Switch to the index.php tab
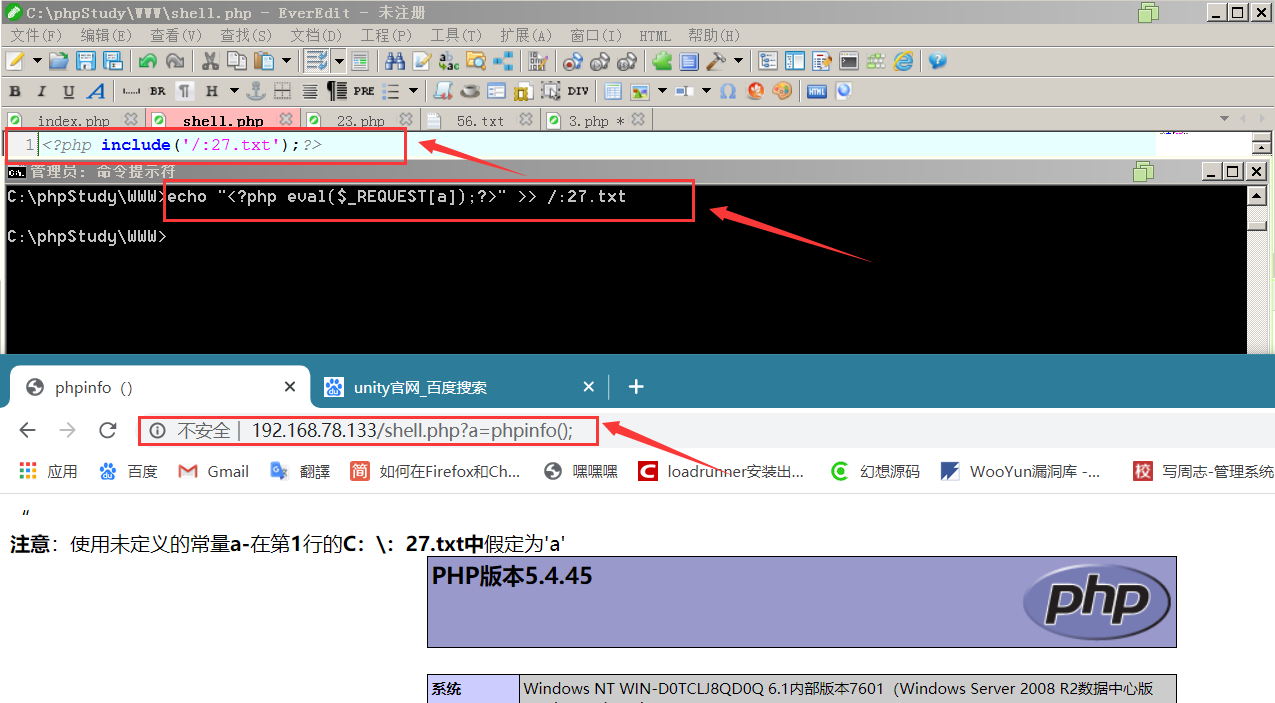1275x703 pixels. pyautogui.click(x=73, y=121)
